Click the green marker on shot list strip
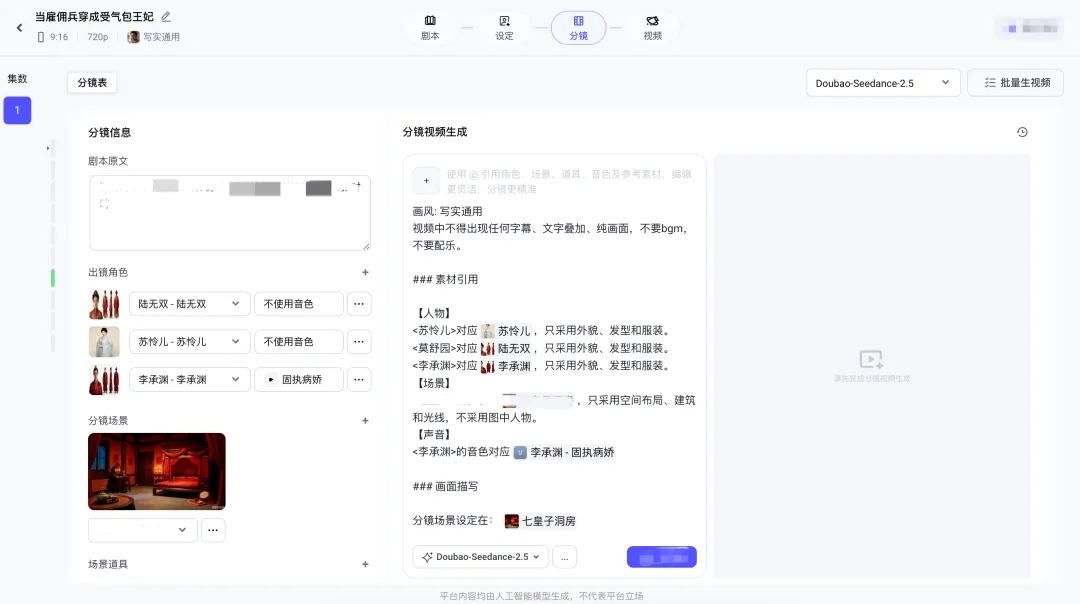The image size is (1080, 604). (52, 278)
